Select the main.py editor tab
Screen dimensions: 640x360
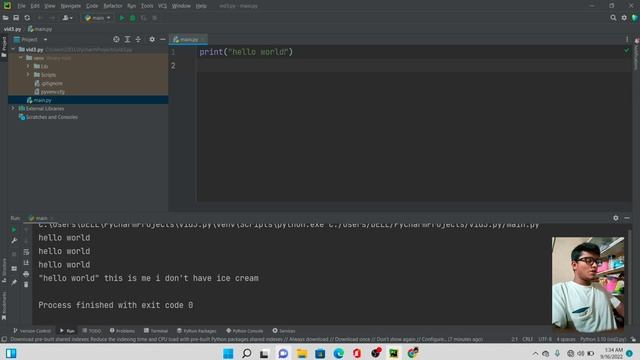pos(188,40)
